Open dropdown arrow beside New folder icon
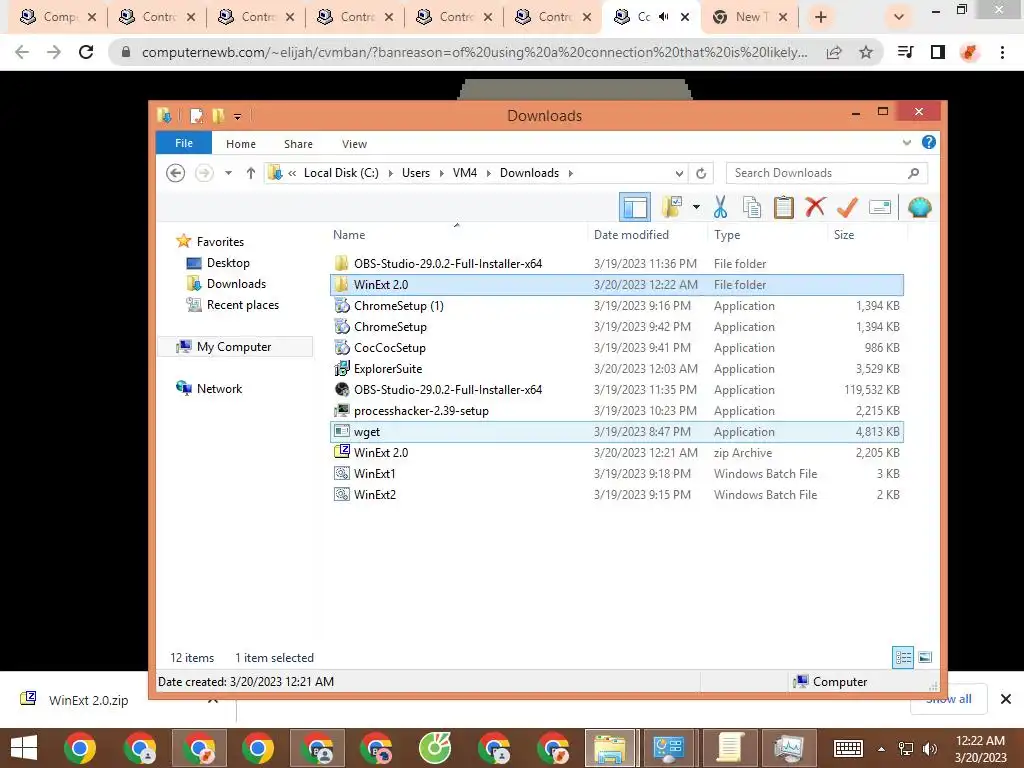Viewport: 1024px width, 768px height. (x=696, y=208)
